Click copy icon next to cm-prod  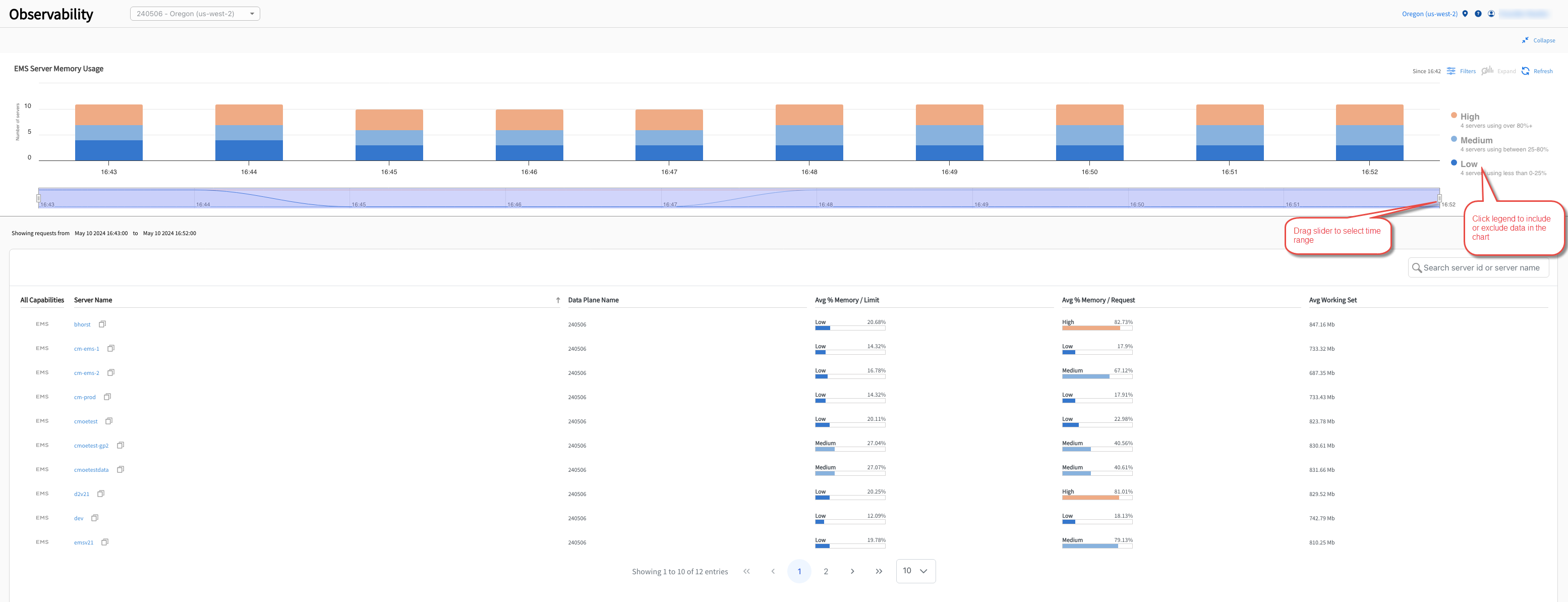[x=107, y=397]
